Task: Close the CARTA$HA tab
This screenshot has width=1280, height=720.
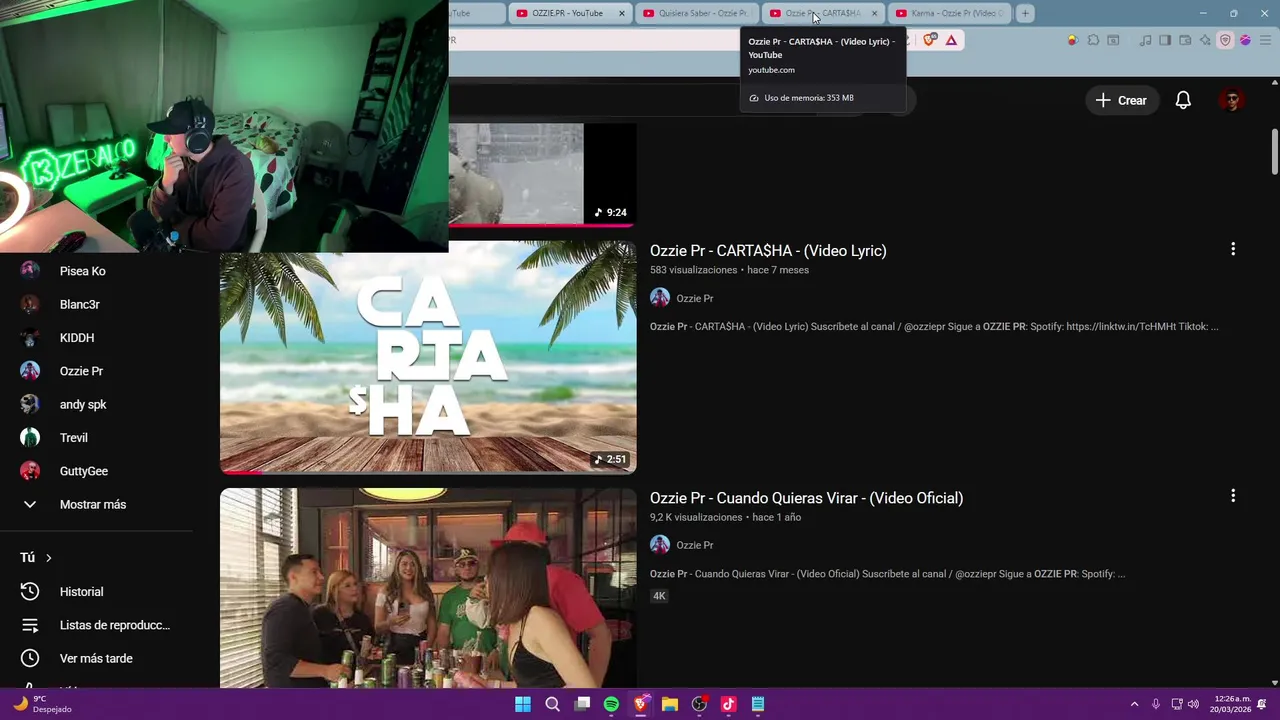Action: click(874, 13)
